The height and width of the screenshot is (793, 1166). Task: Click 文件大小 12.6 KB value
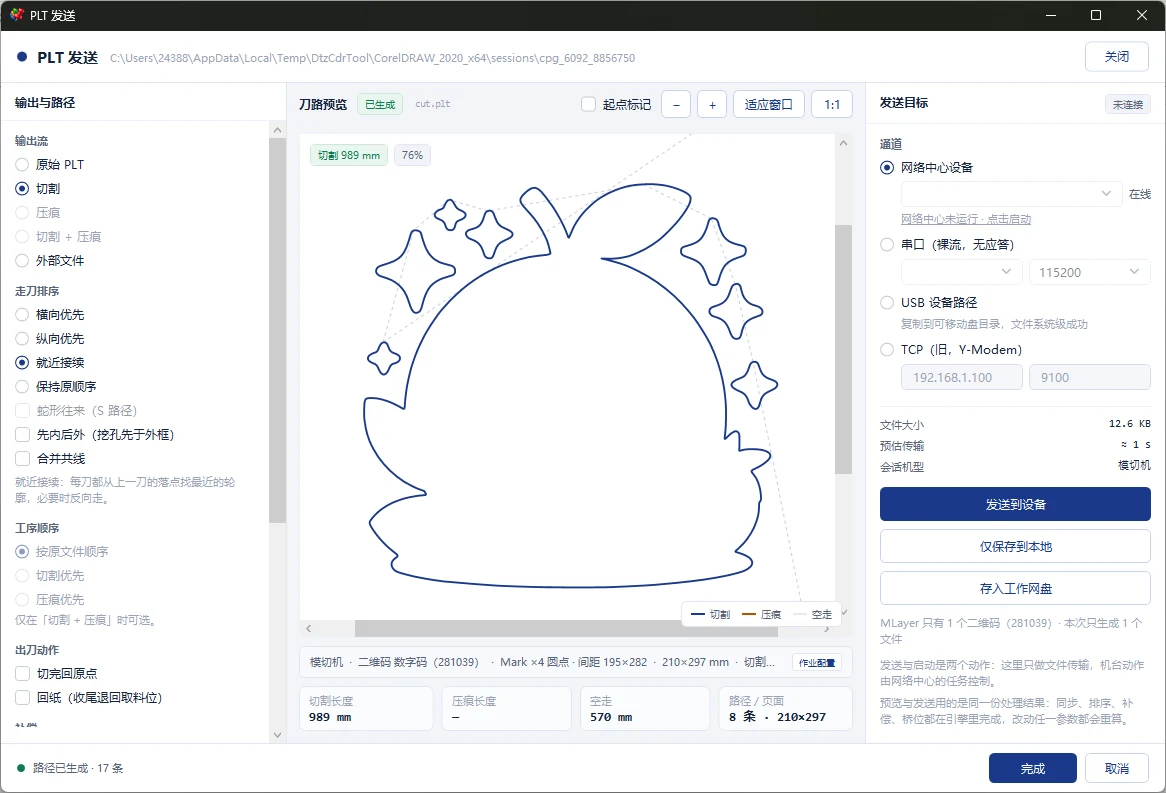(1130, 424)
